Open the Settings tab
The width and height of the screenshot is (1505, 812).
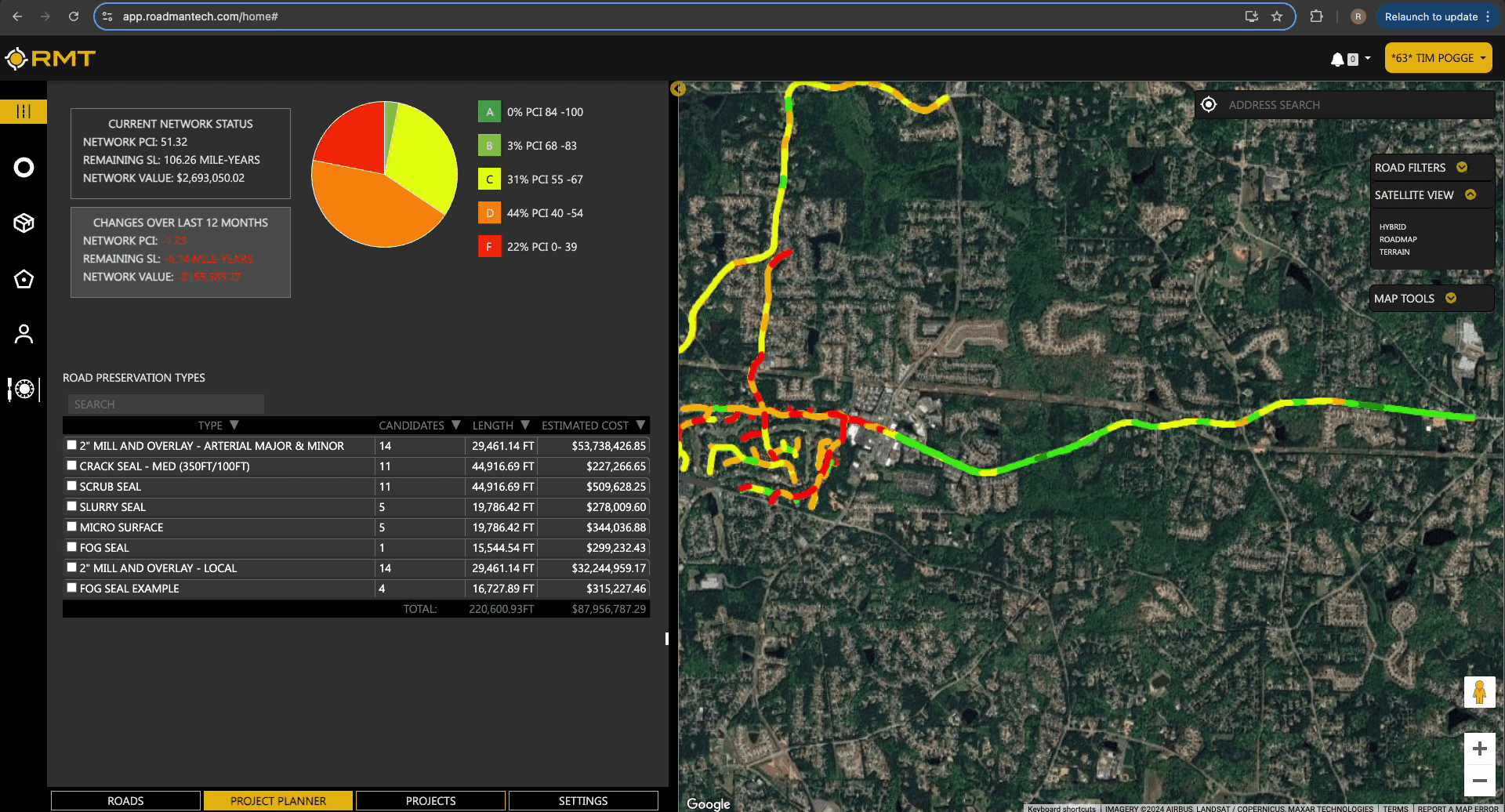click(582, 800)
